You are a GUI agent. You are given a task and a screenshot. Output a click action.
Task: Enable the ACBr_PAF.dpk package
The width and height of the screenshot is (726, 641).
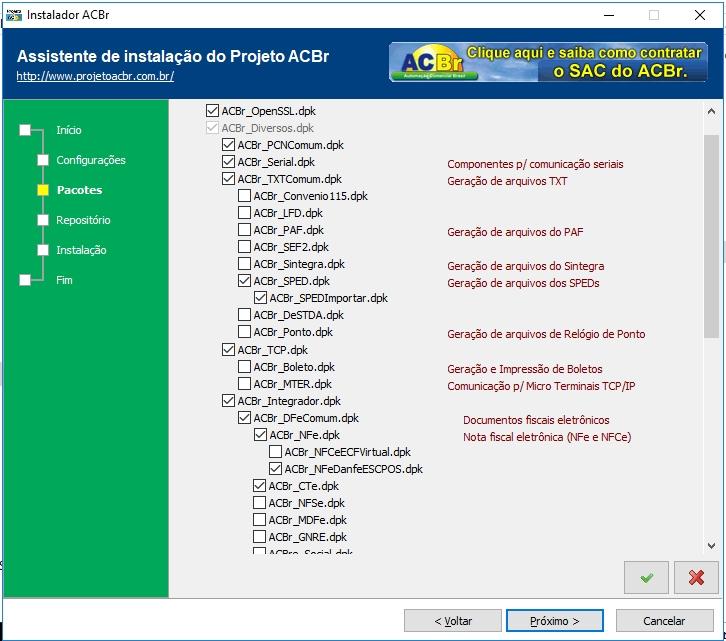(244, 230)
